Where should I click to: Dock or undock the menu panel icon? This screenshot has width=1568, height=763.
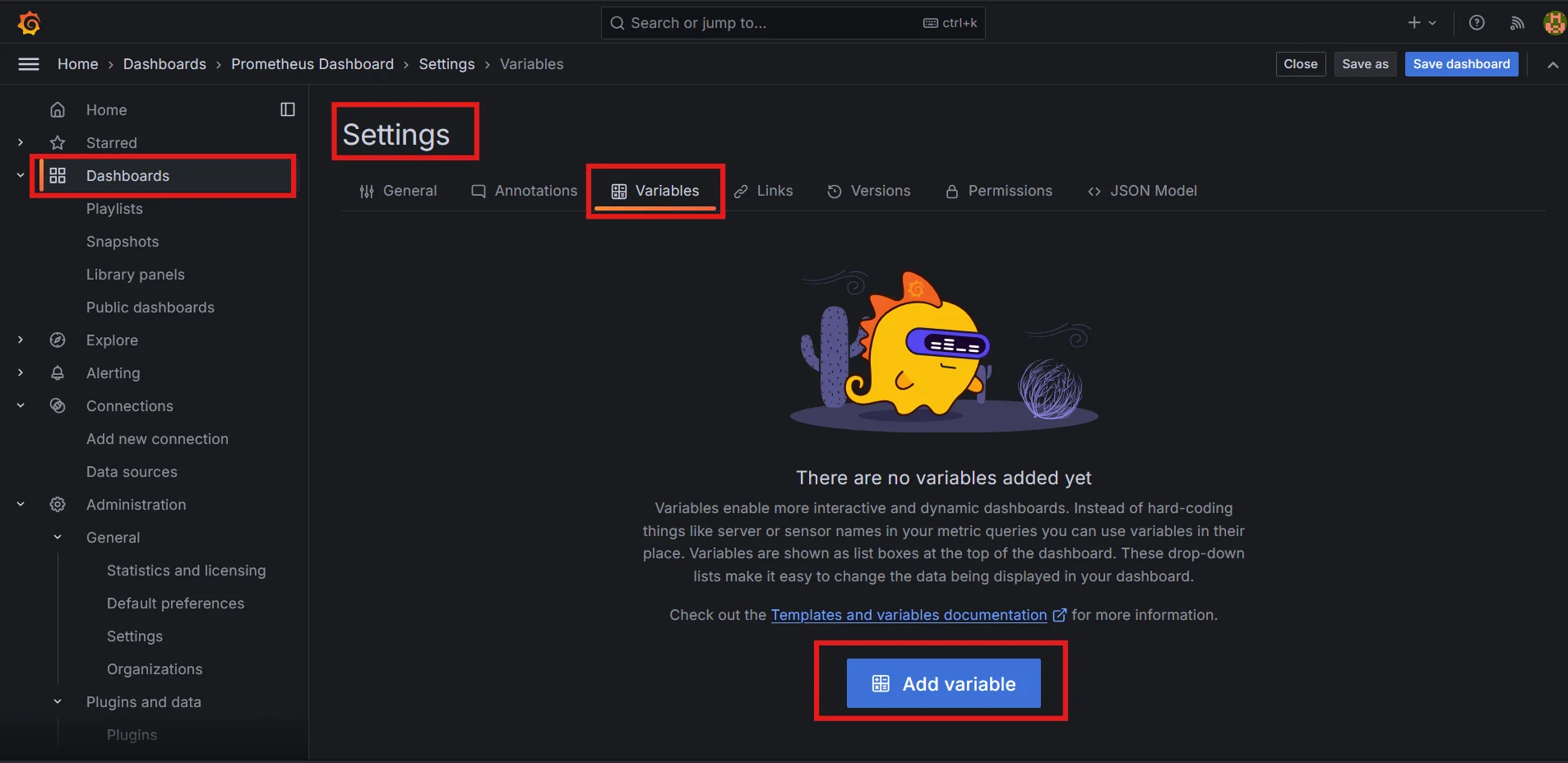click(288, 109)
